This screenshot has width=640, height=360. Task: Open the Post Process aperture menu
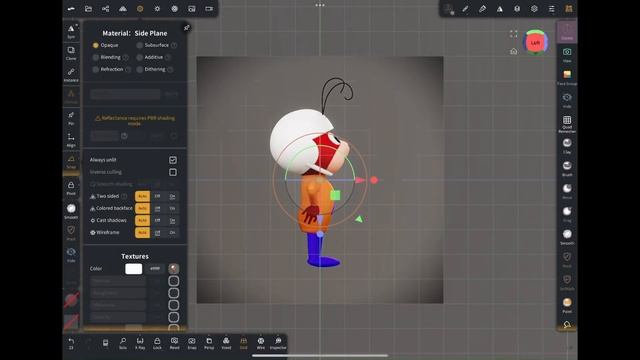pyautogui.click(x=174, y=9)
